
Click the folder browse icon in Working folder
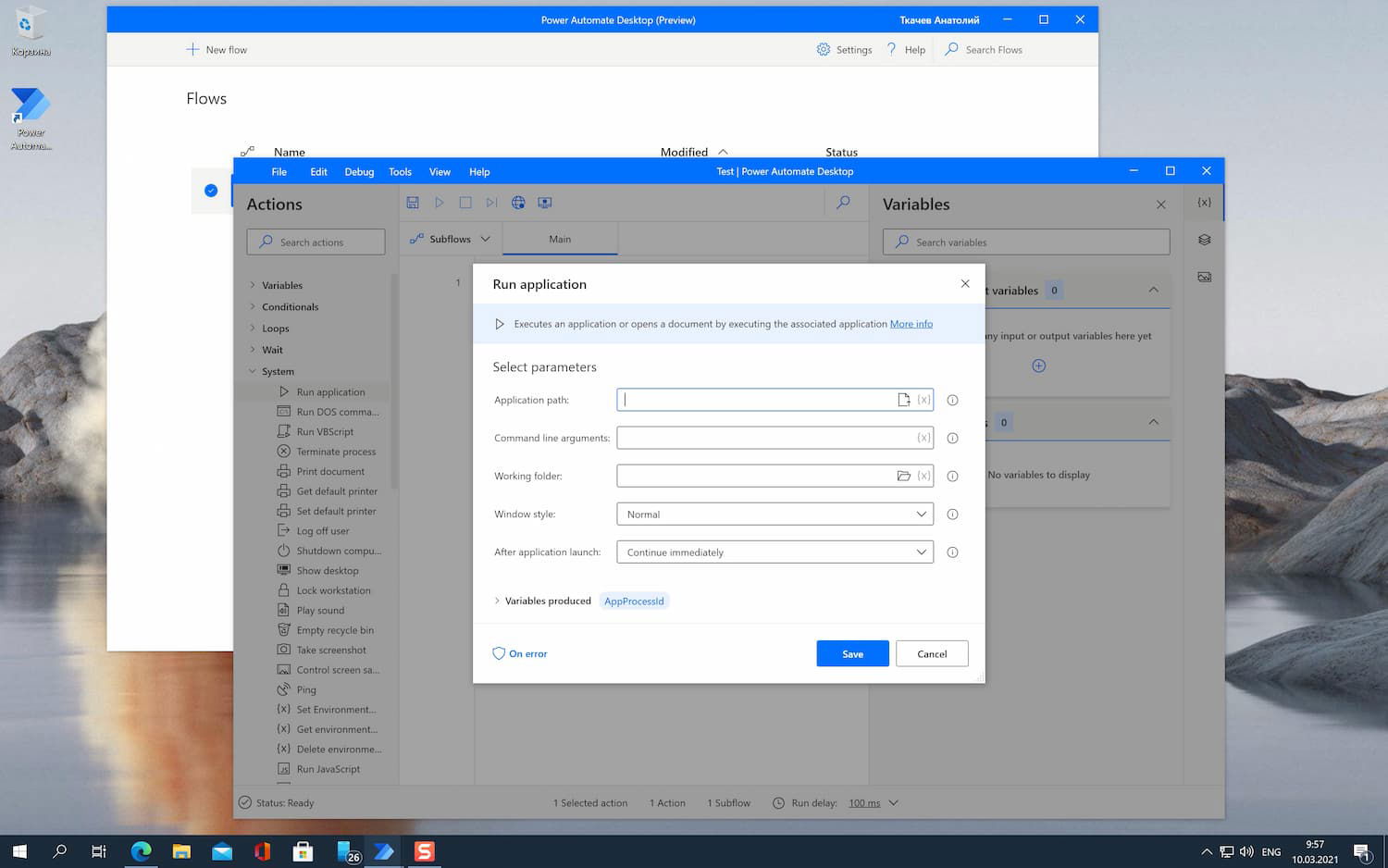pyautogui.click(x=904, y=476)
